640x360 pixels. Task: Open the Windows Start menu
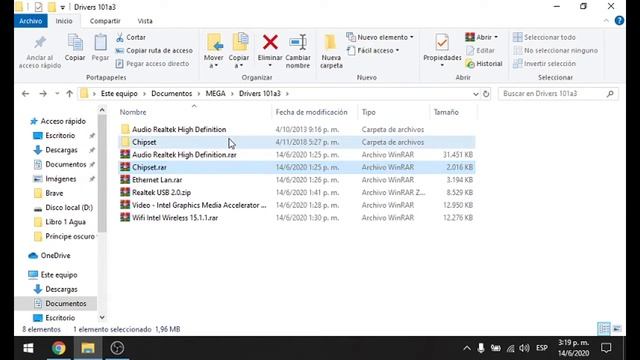pyautogui.click(x=28, y=348)
